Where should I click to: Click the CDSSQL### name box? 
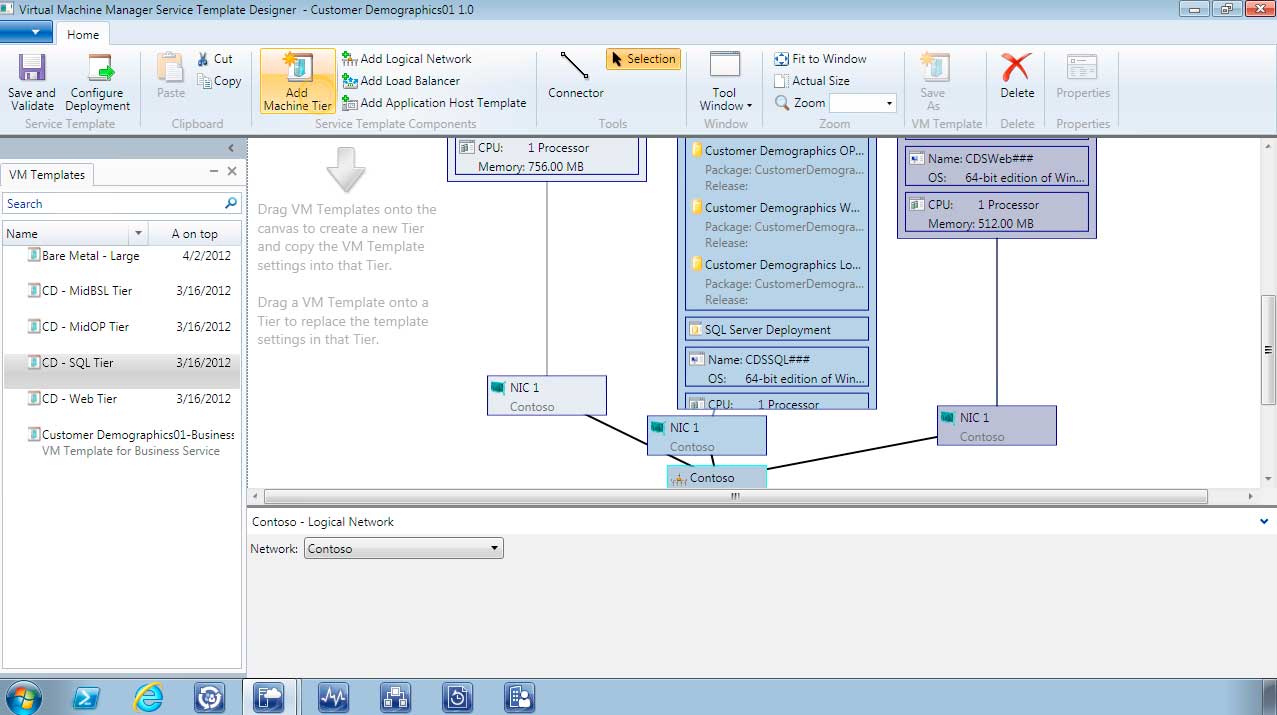click(777, 368)
